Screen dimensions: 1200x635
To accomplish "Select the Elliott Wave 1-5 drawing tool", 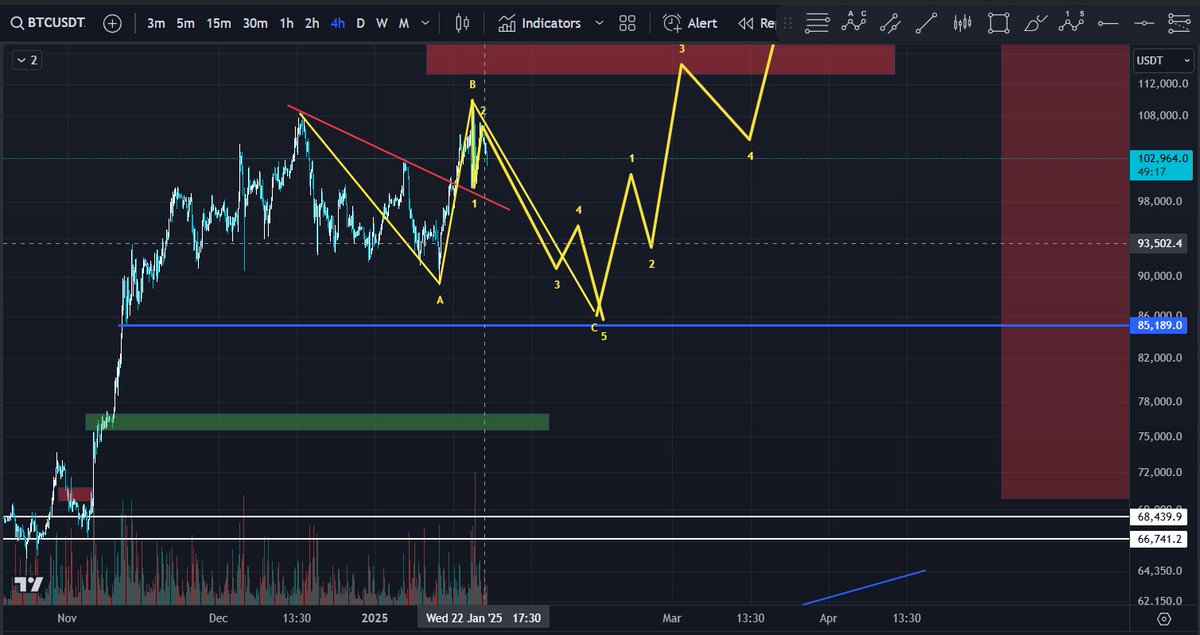I will pyautogui.click(x=1070, y=22).
